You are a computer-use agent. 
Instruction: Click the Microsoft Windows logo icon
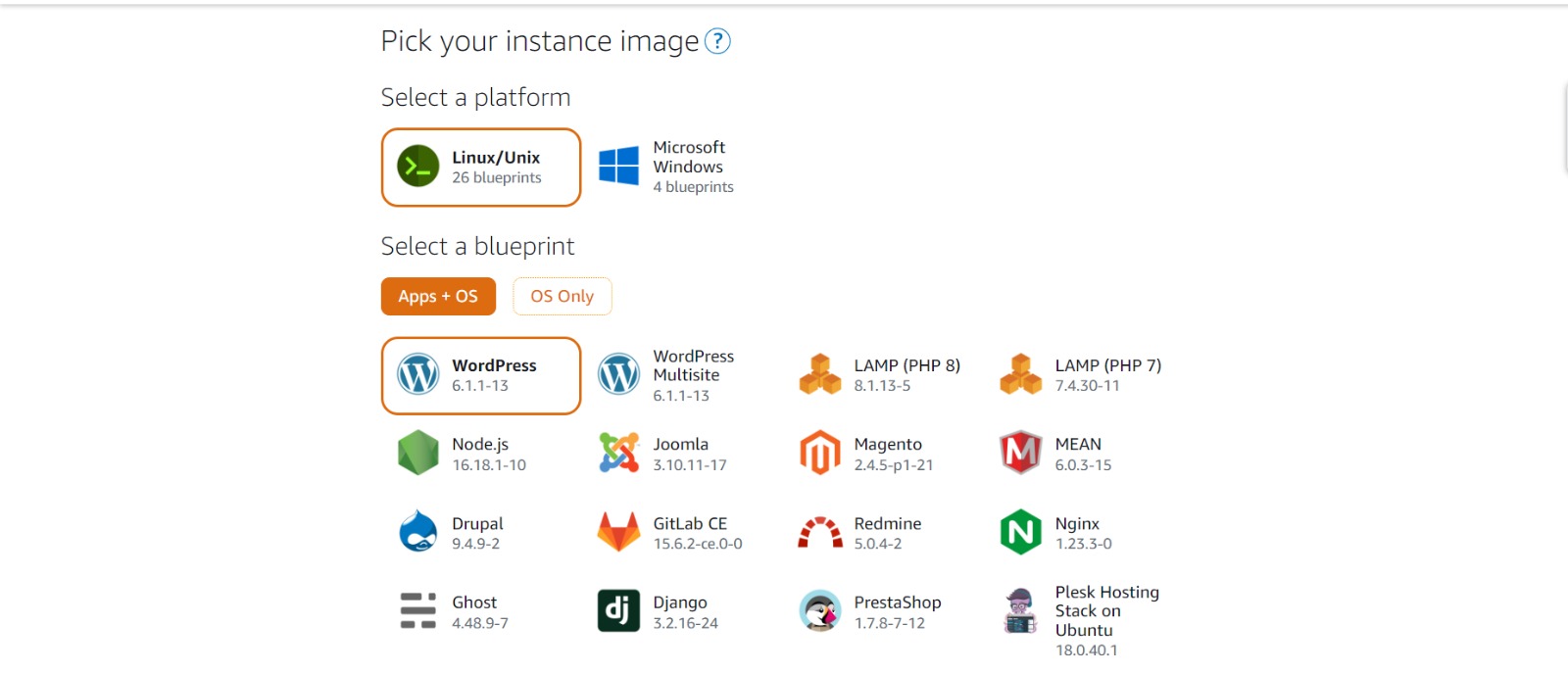tap(618, 167)
